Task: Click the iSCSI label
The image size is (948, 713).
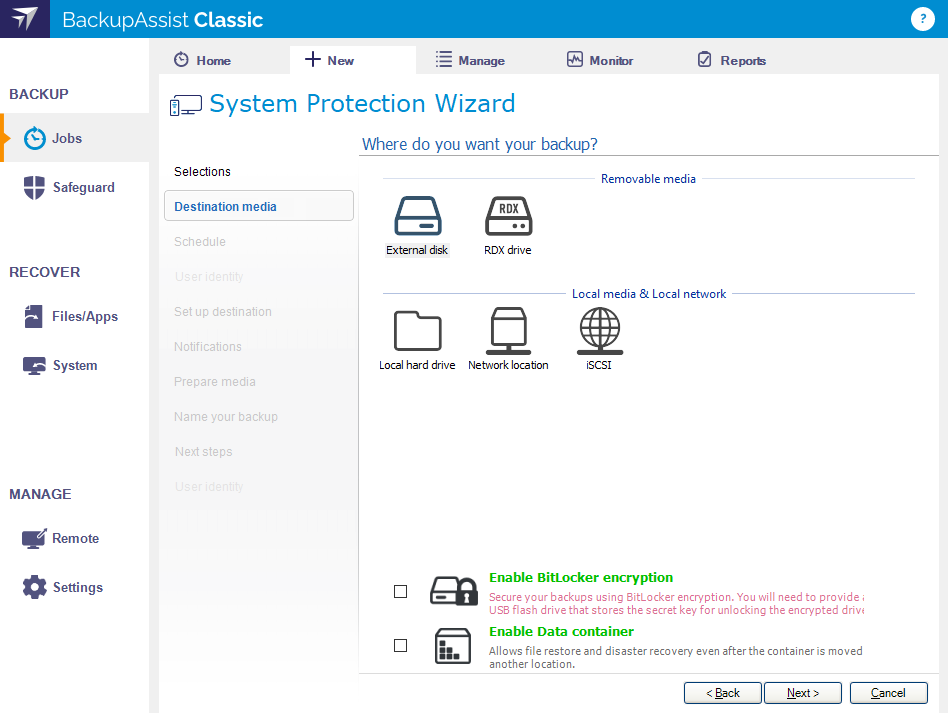Action: coord(599,365)
